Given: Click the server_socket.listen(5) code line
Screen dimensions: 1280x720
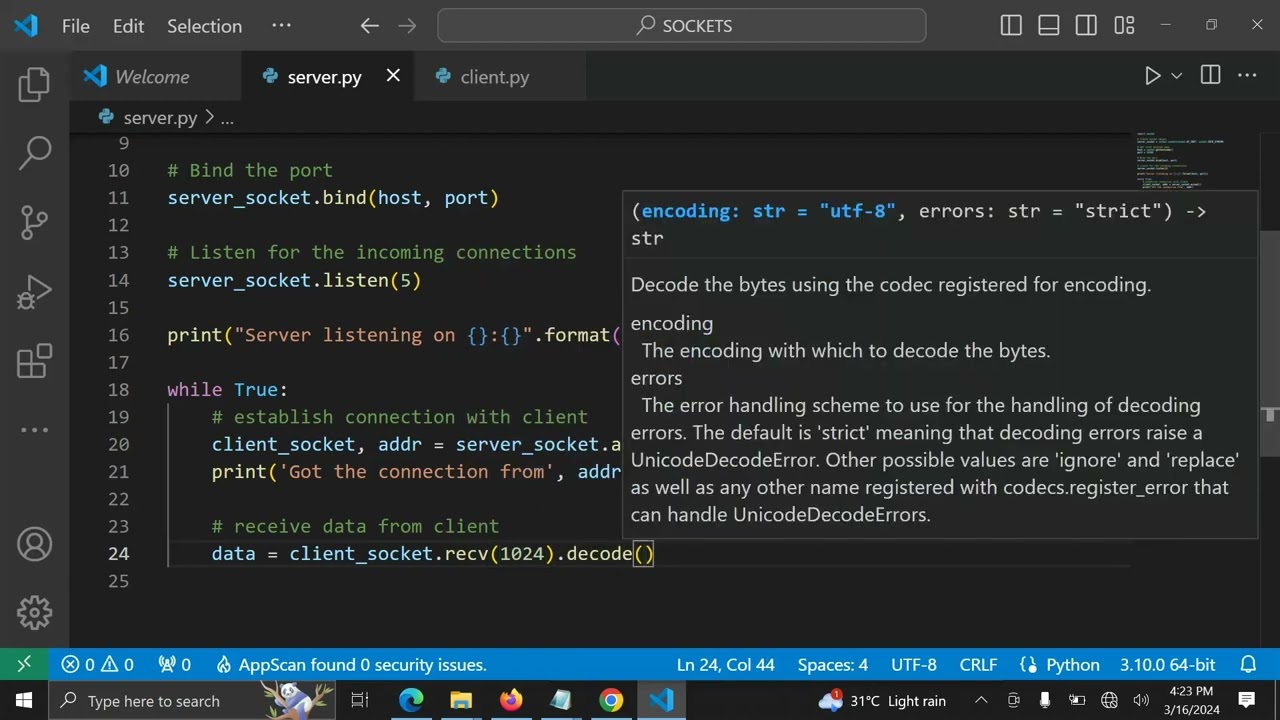Looking at the screenshot, I should point(294,280).
